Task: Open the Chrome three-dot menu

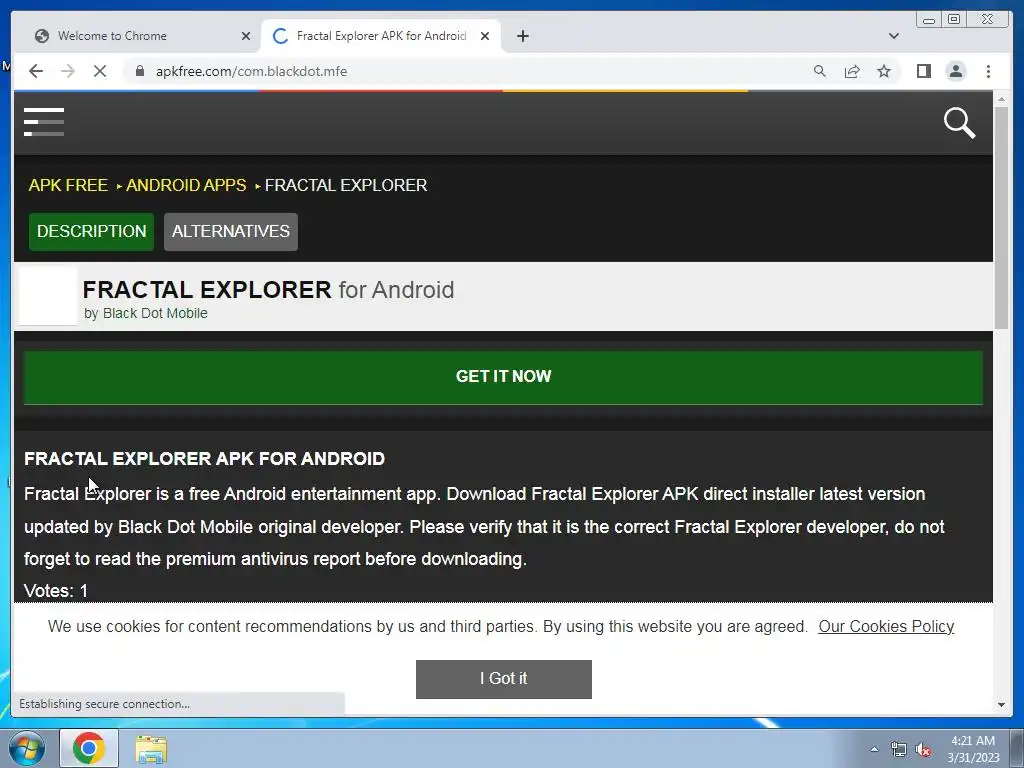Action: (988, 71)
